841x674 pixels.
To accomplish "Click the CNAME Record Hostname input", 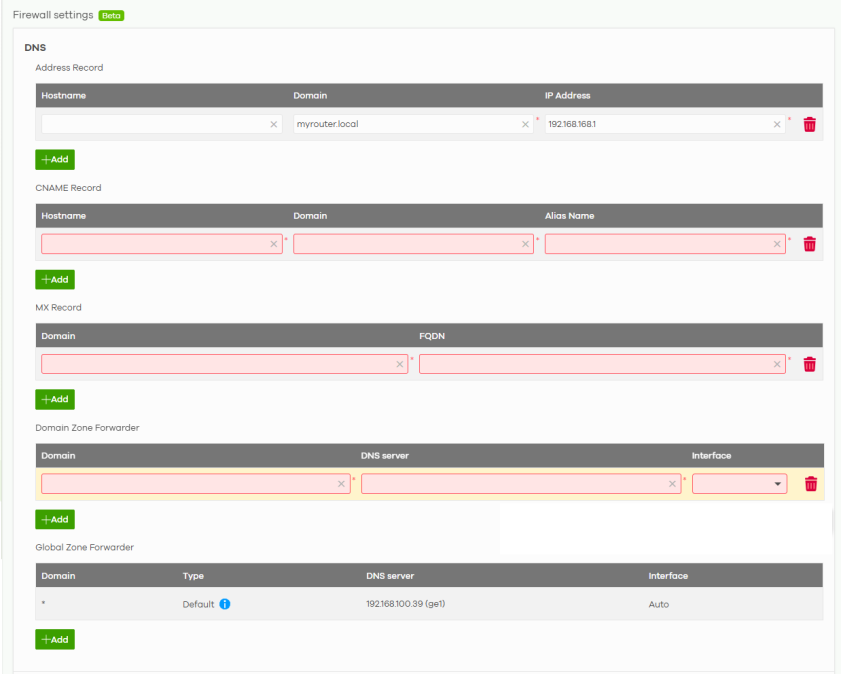I will click(x=154, y=245).
